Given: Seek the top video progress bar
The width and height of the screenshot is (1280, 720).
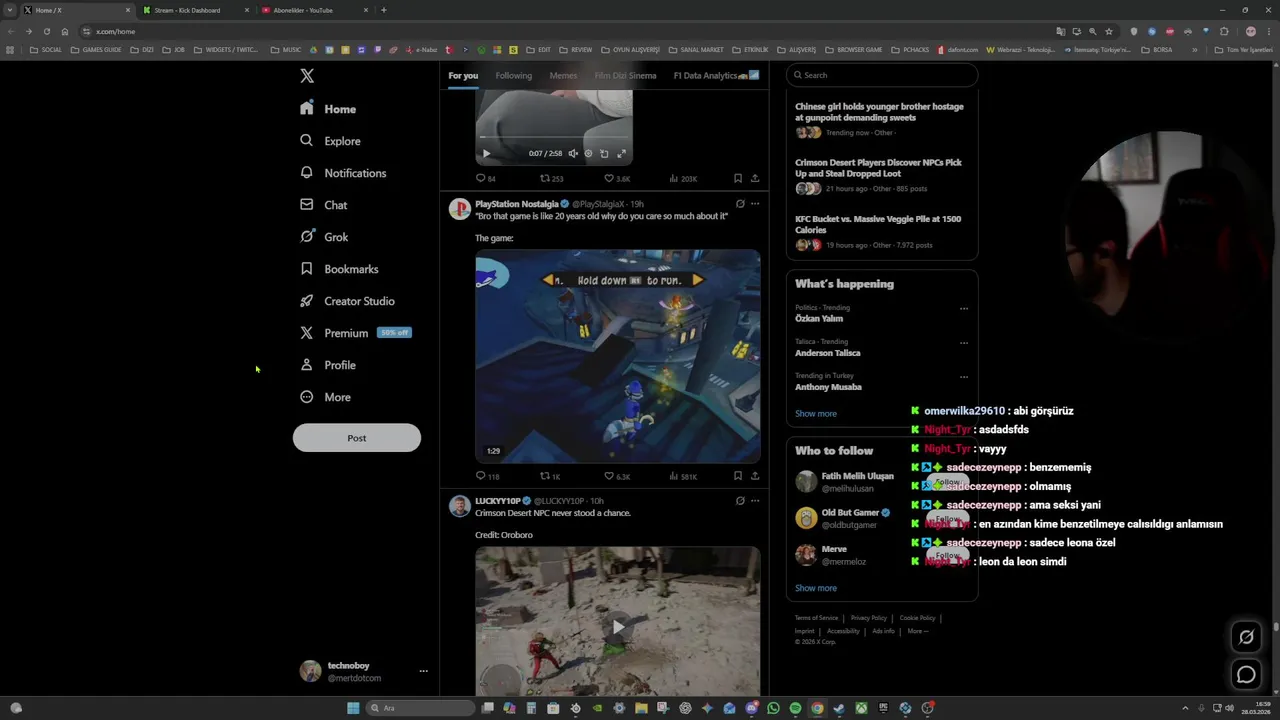Looking at the screenshot, I should click(x=554, y=137).
